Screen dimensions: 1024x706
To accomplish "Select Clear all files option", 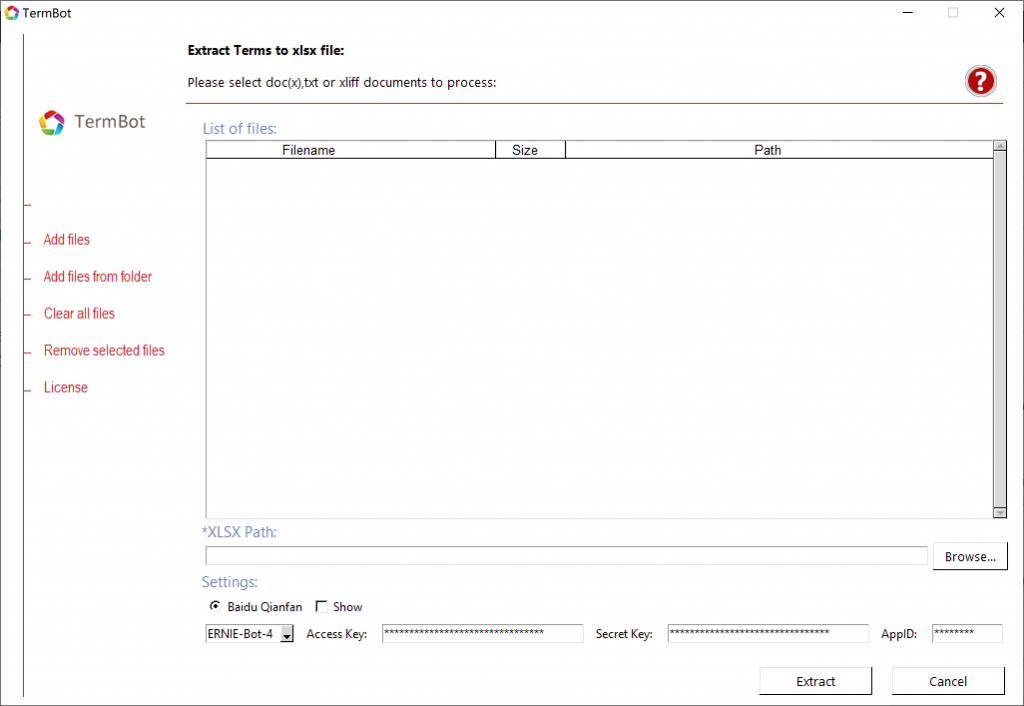I will pos(79,314).
